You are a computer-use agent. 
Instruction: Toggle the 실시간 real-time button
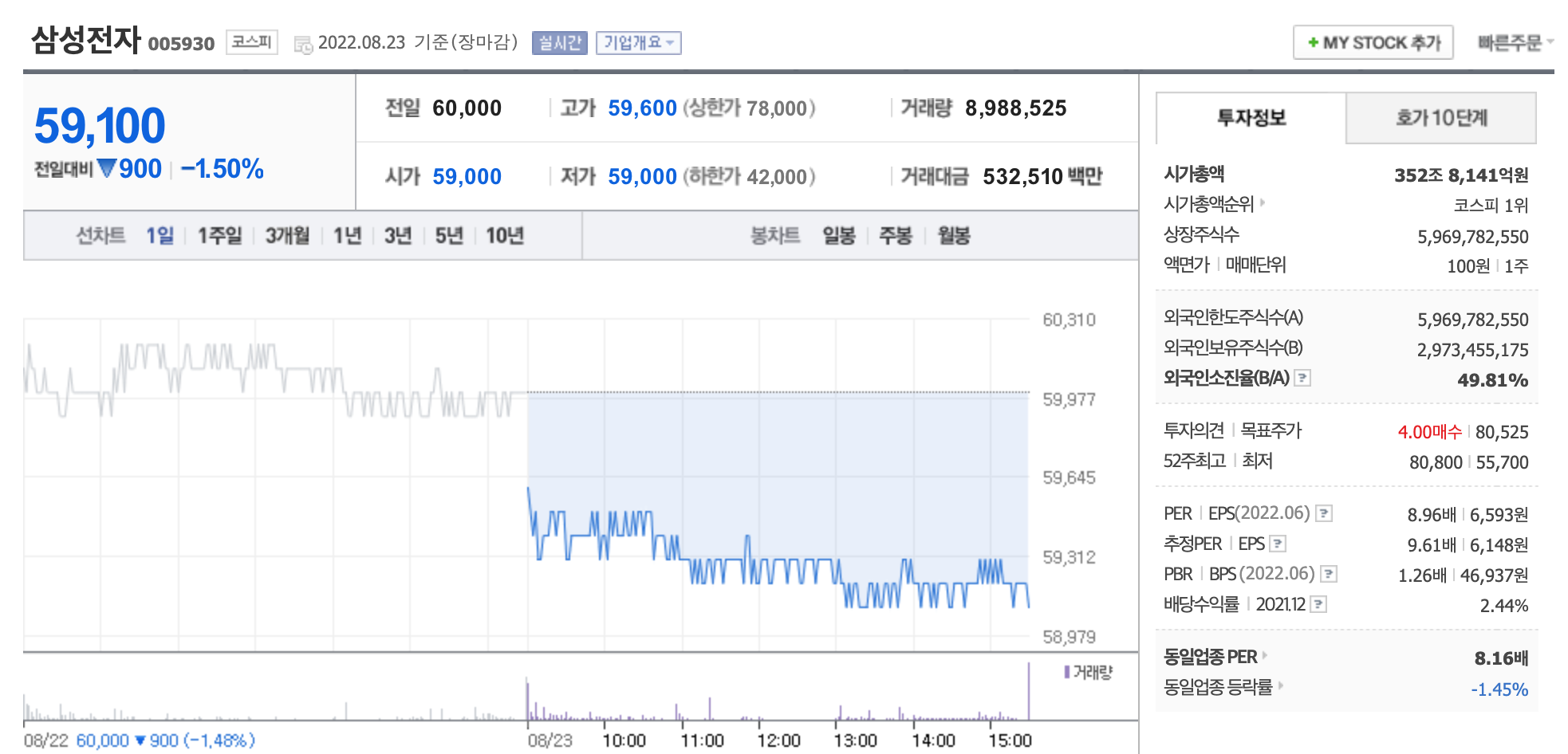coord(560,43)
